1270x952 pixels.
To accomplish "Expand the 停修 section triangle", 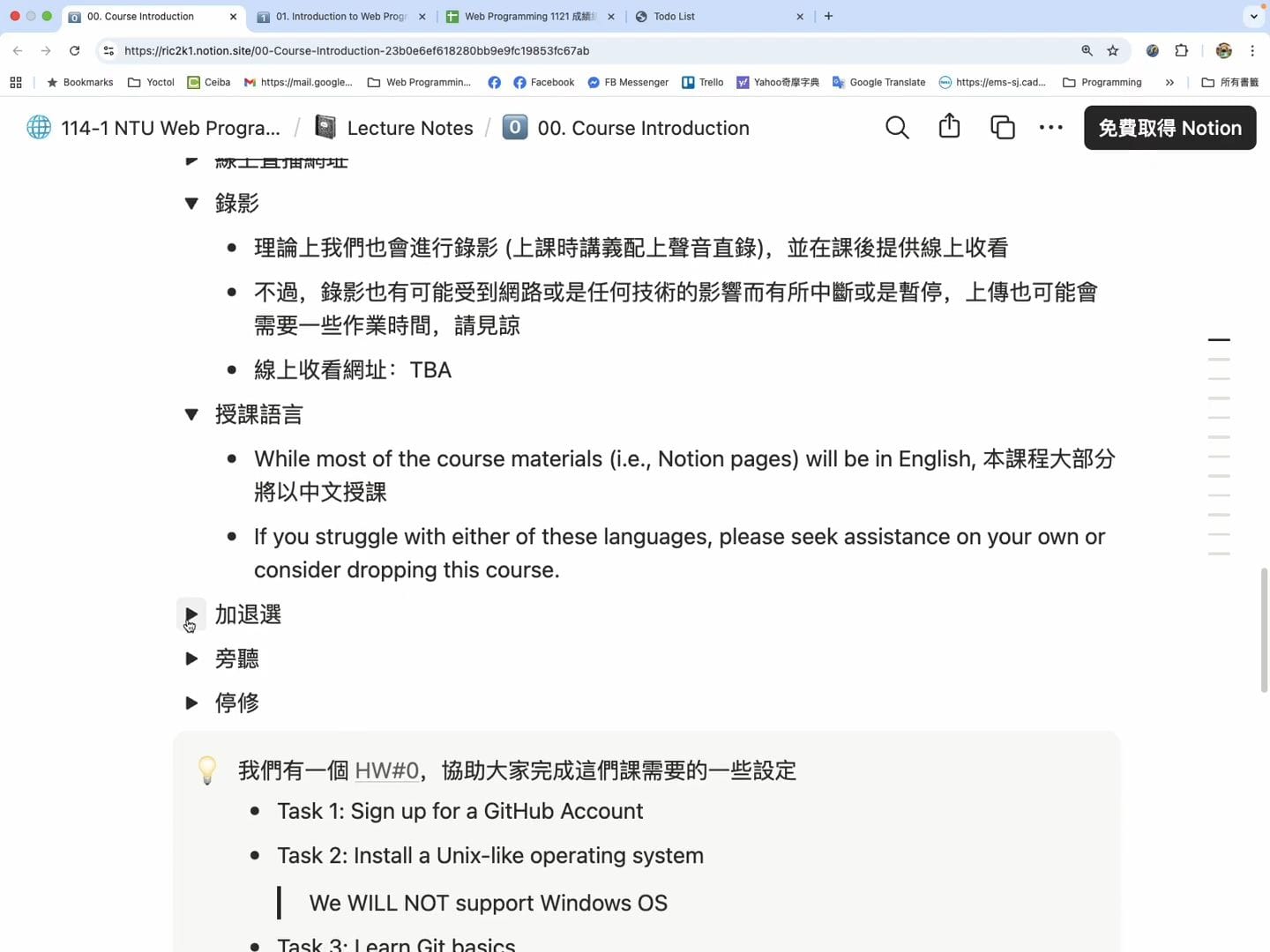I will 191,703.
